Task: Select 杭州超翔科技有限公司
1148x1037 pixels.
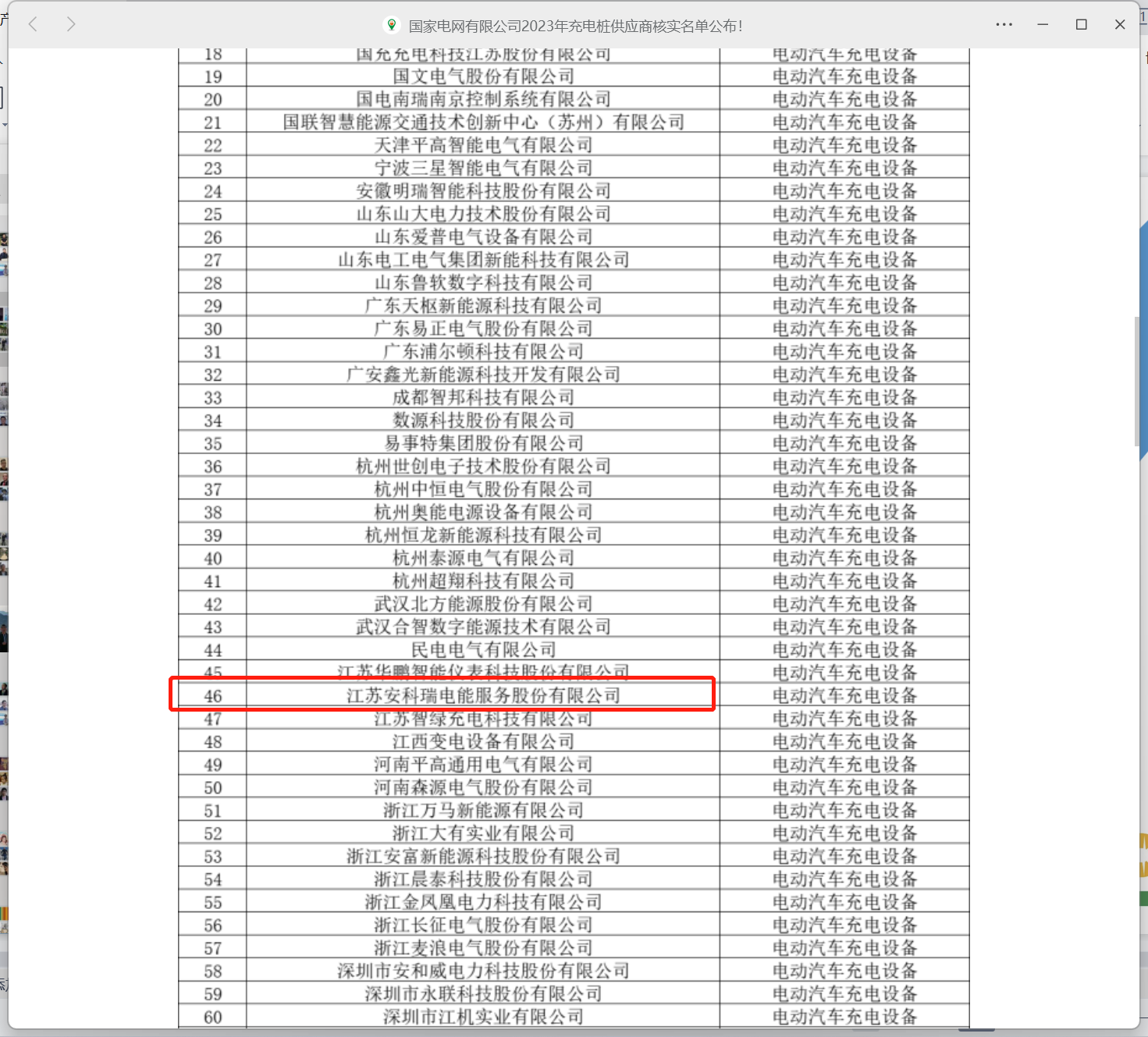Action: click(x=484, y=581)
